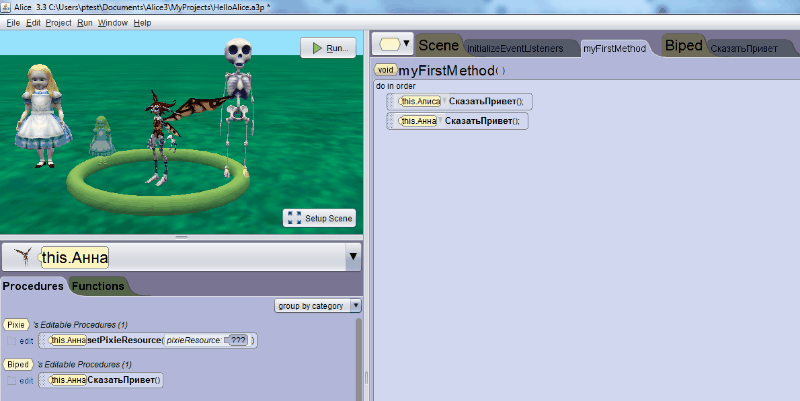Screen dimensions: 800x401
Task: Select the this.Анна СказатьПривет statement
Action: [457, 121]
